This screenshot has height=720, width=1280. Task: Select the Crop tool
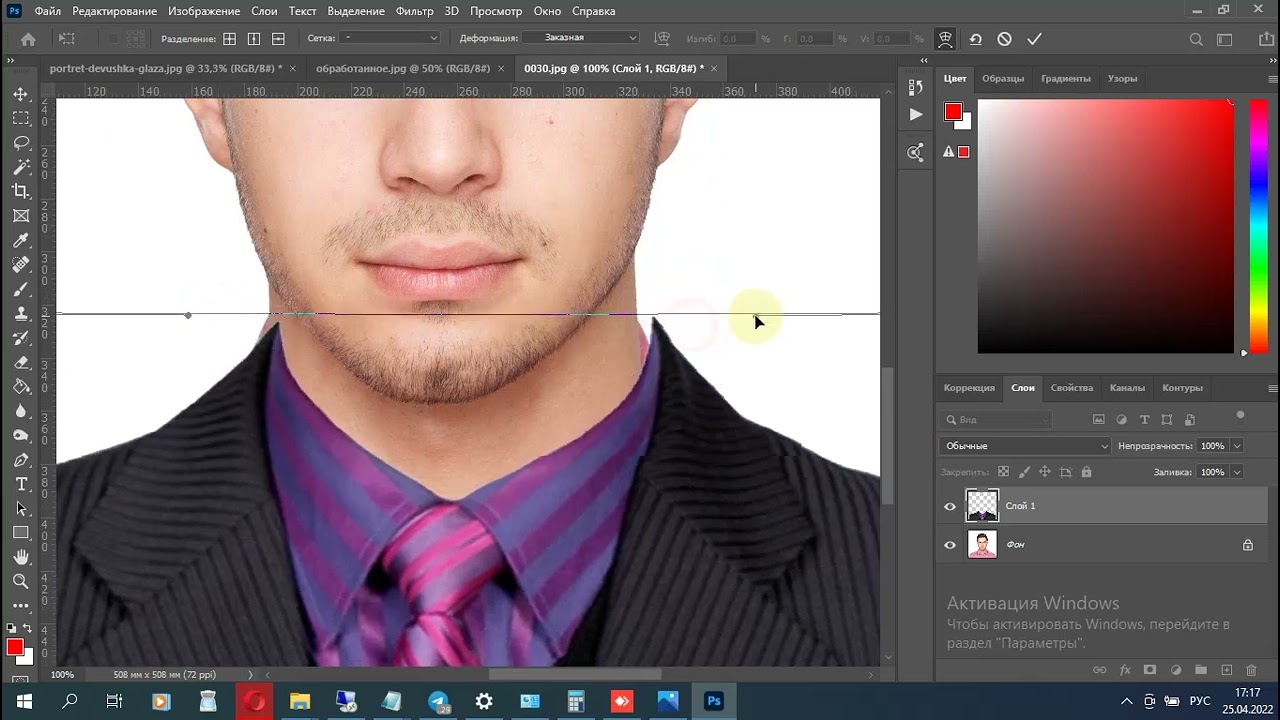click(20, 191)
